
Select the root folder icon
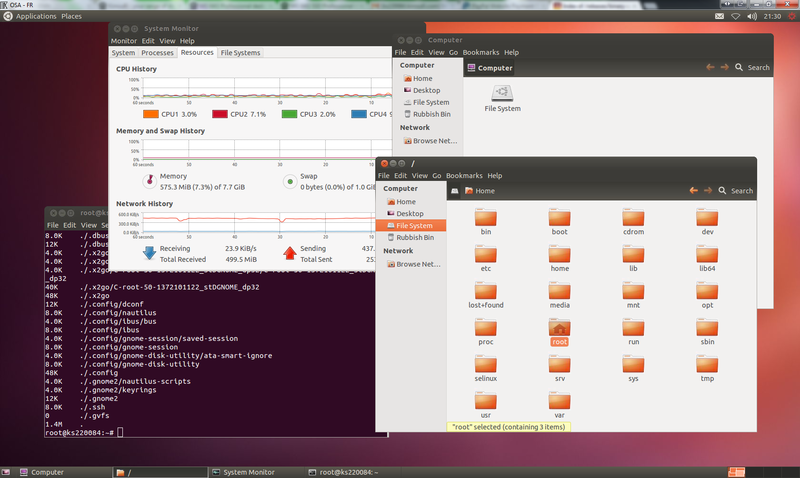[559, 329]
